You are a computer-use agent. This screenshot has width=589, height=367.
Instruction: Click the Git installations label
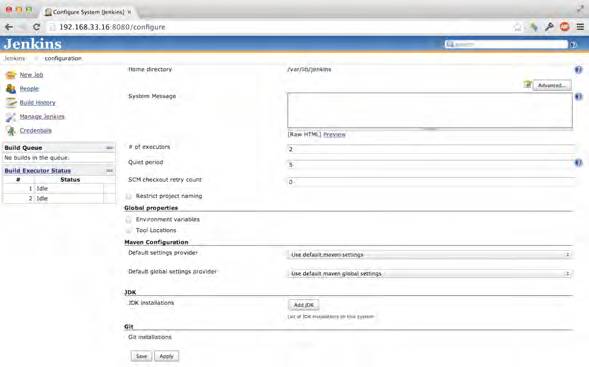pos(150,337)
